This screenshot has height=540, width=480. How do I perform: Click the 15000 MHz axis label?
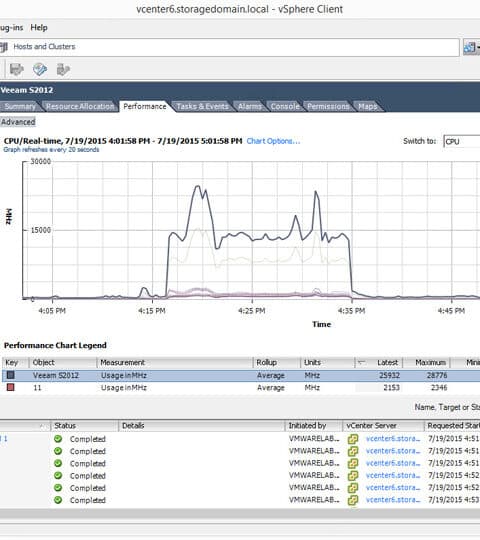pyautogui.click(x=41, y=230)
